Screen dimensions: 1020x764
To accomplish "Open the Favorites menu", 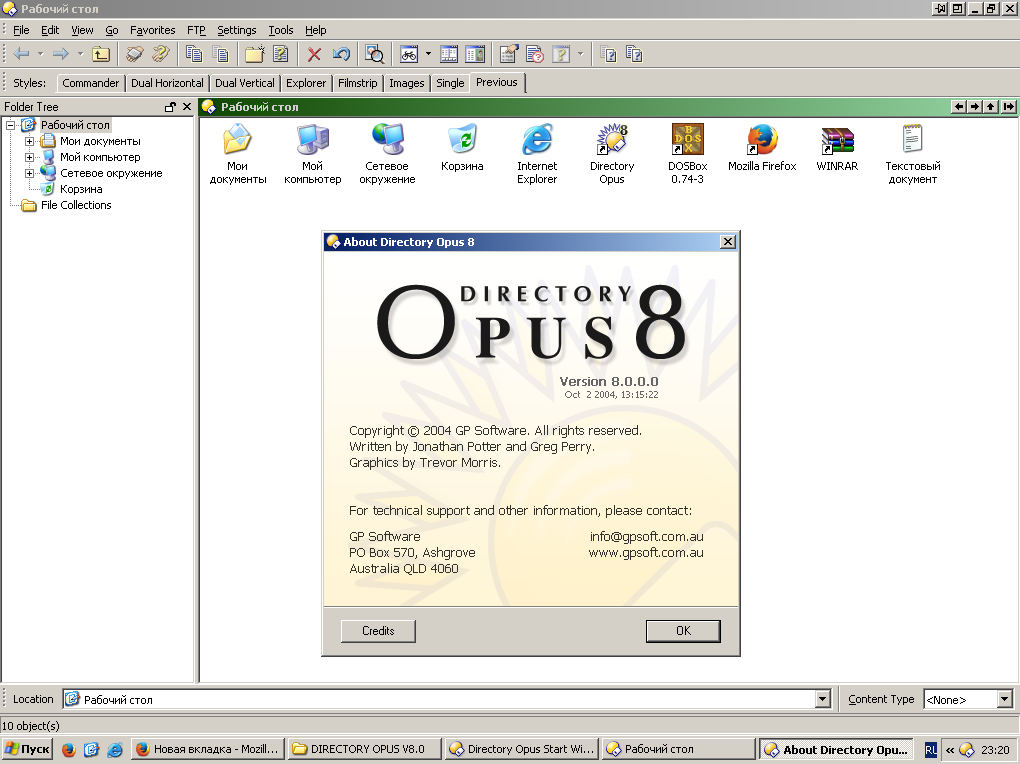I will click(x=153, y=30).
